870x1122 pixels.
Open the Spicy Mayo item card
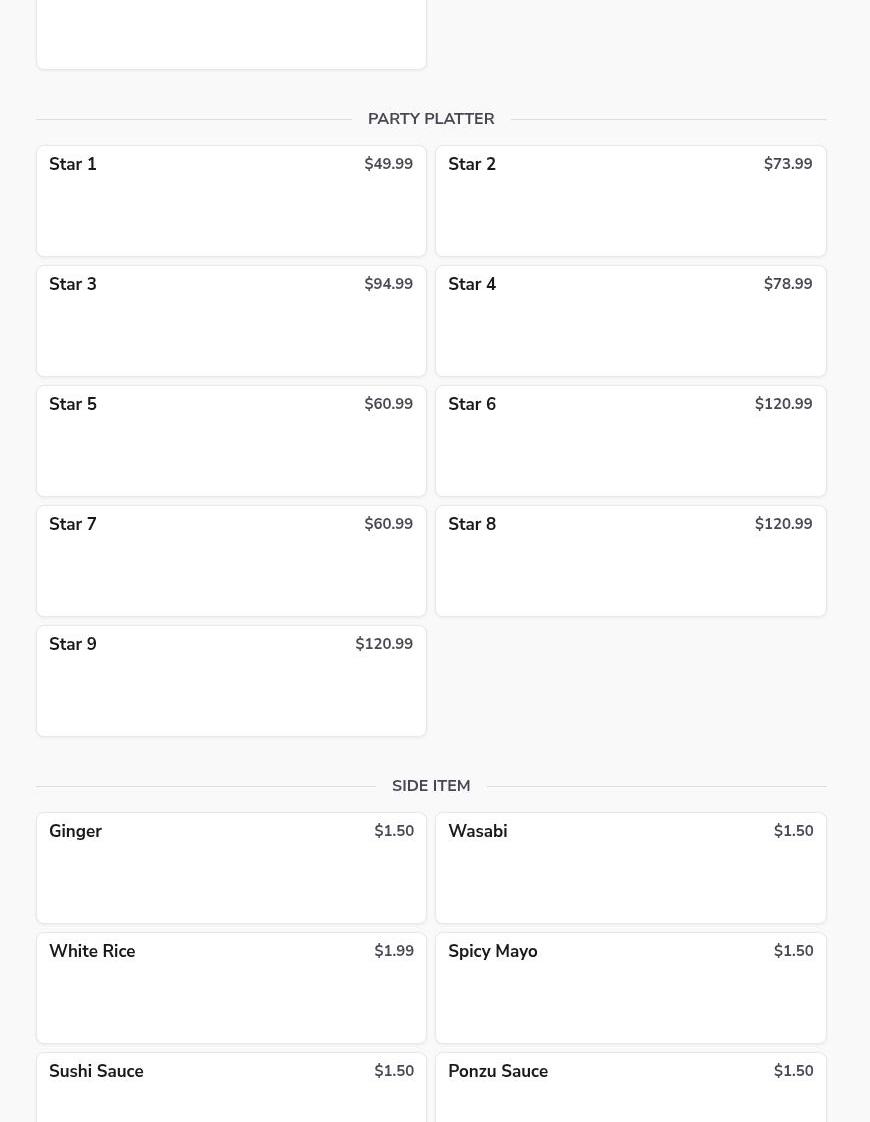[630, 988]
